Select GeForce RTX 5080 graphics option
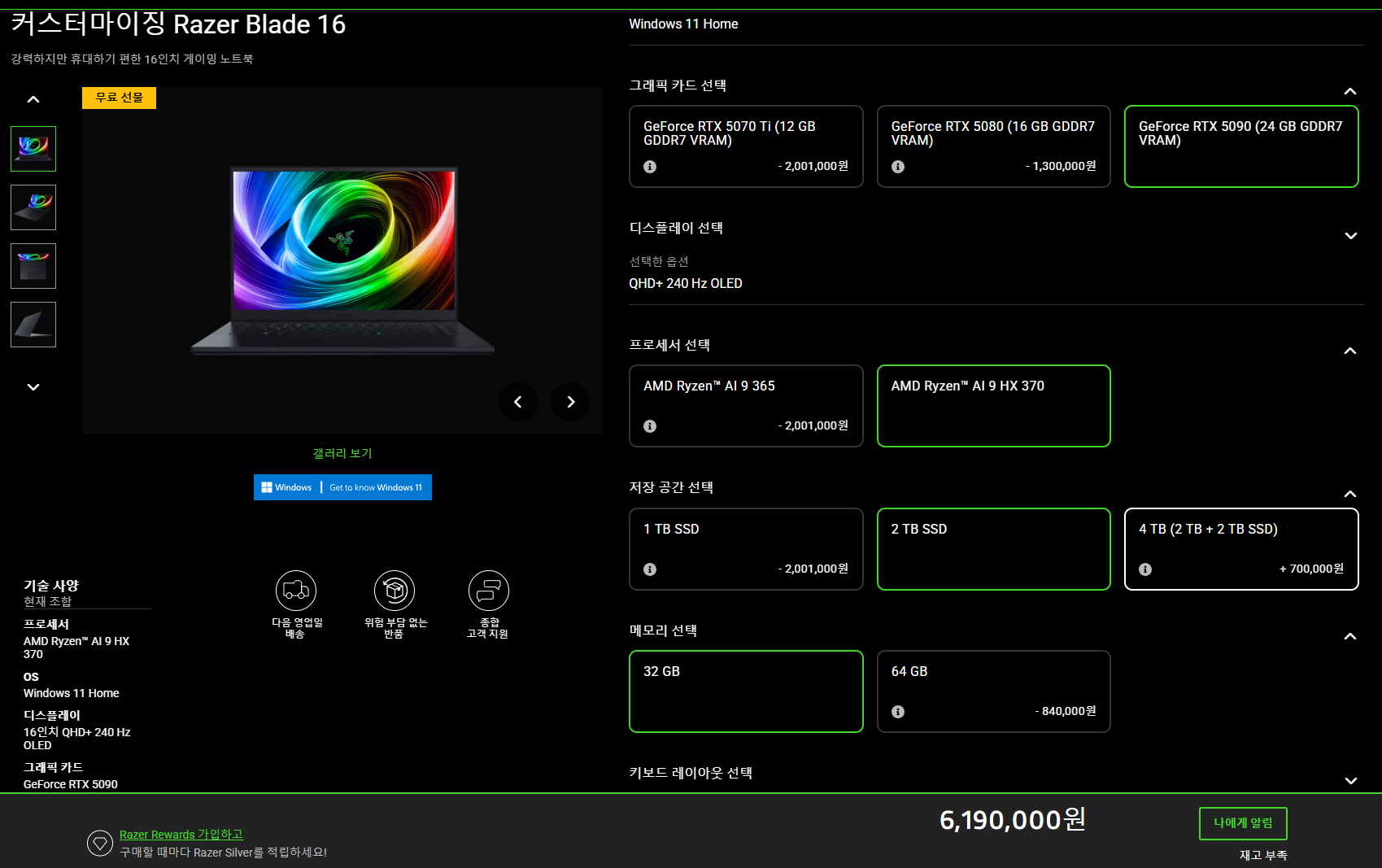 click(994, 146)
